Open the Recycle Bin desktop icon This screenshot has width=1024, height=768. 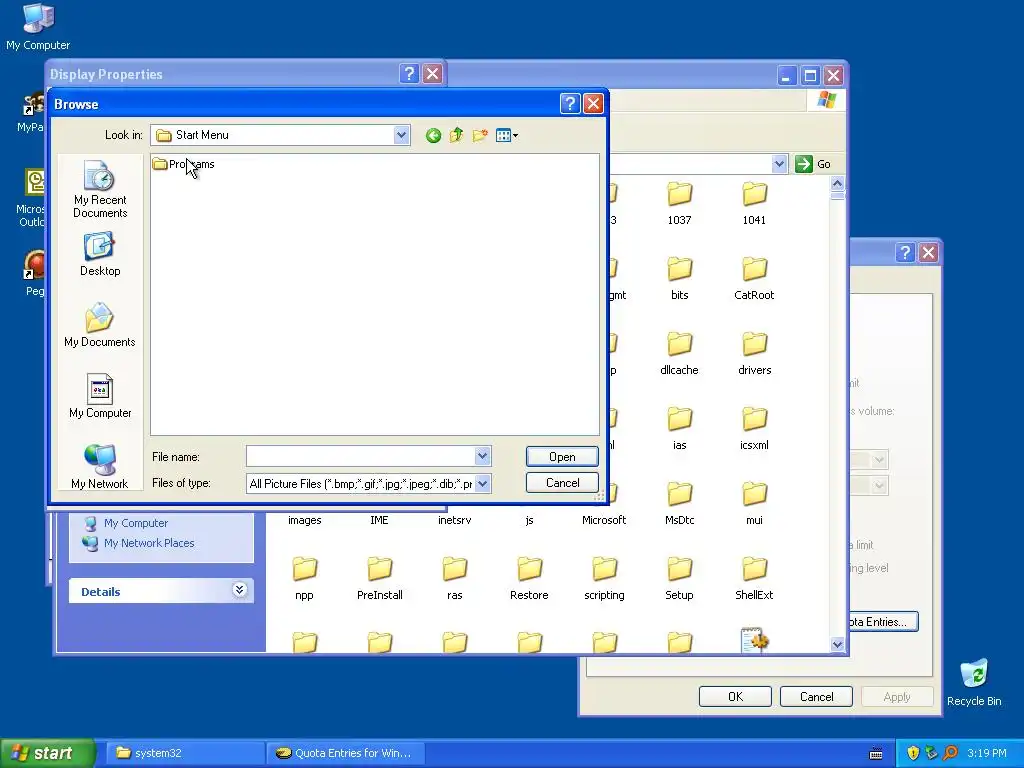click(974, 682)
